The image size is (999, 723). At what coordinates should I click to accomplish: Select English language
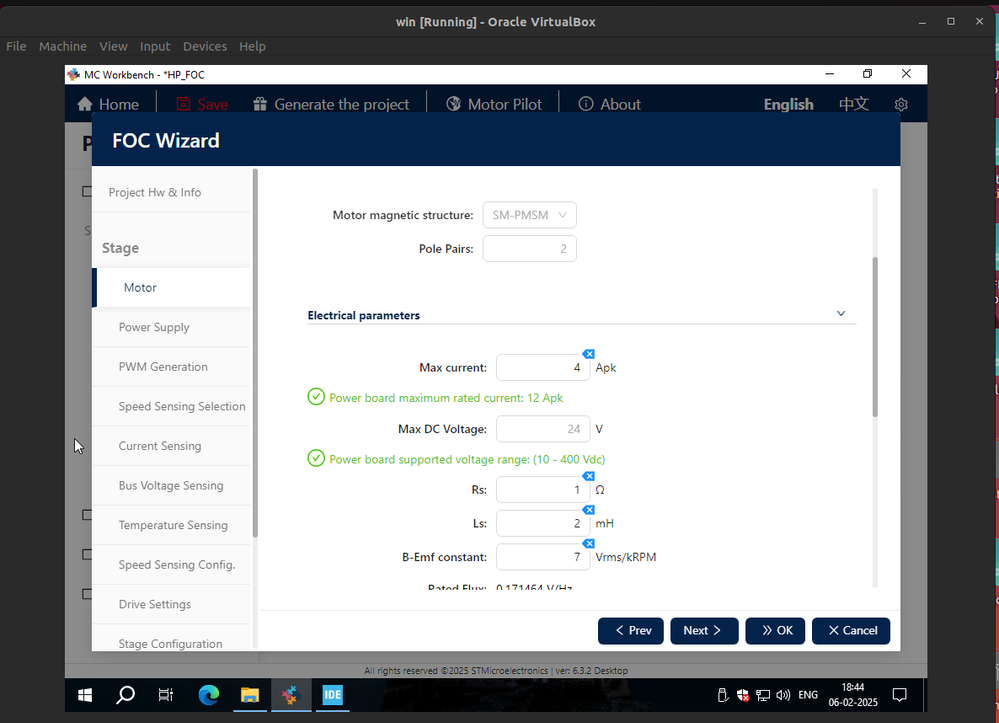pyautogui.click(x=789, y=104)
